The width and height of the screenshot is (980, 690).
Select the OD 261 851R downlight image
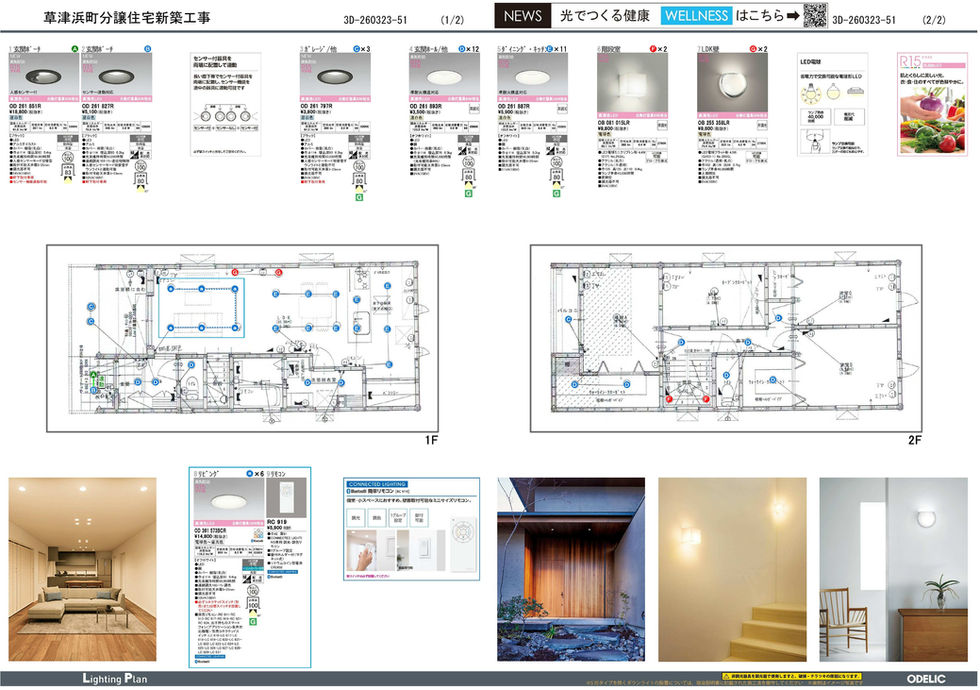point(44,75)
